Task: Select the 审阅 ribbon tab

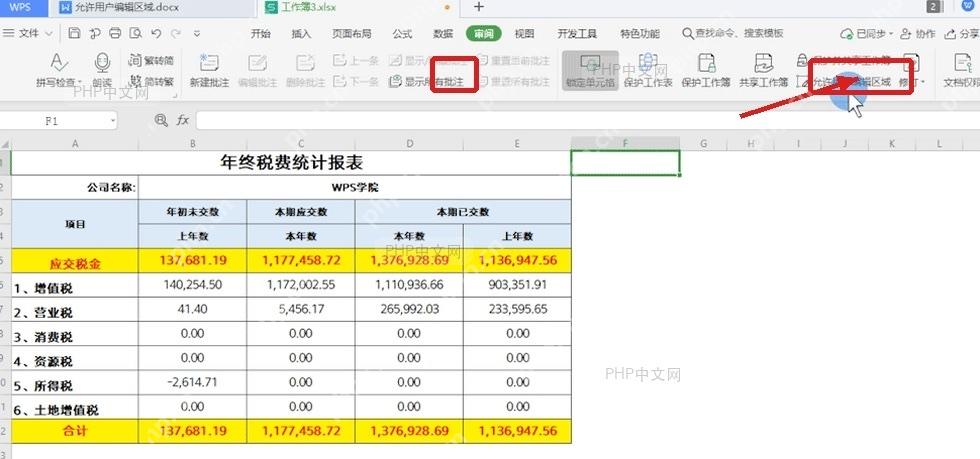Action: [484, 34]
